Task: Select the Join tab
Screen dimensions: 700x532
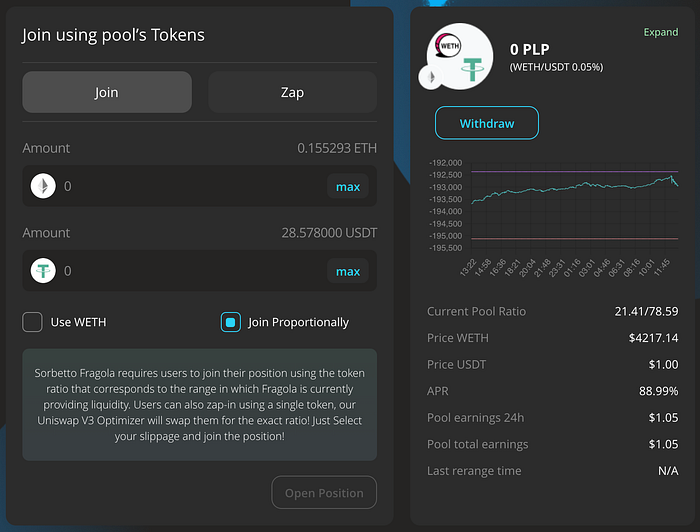Action: pos(107,92)
